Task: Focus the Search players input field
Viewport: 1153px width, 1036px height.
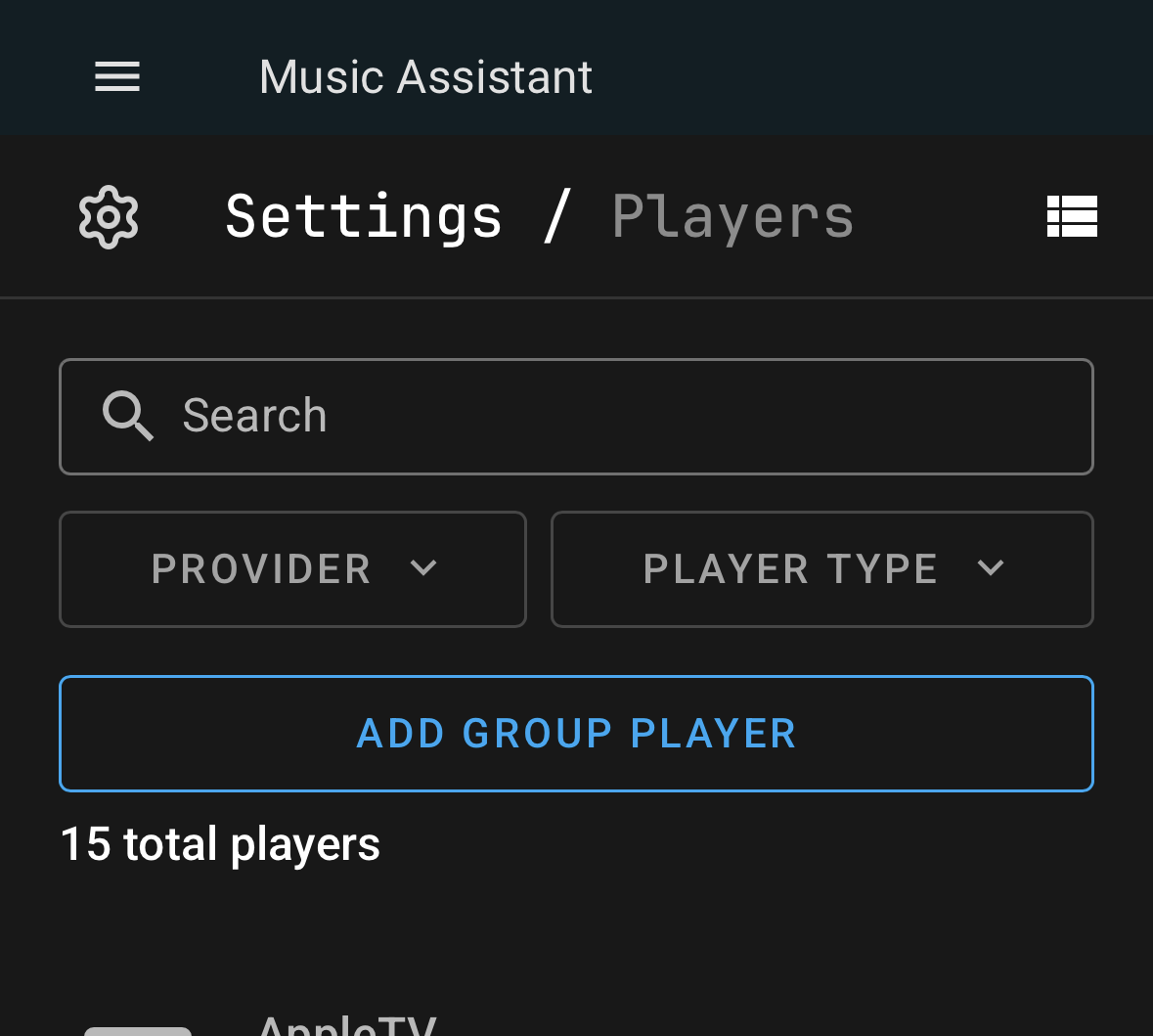Action: [x=626, y=417]
